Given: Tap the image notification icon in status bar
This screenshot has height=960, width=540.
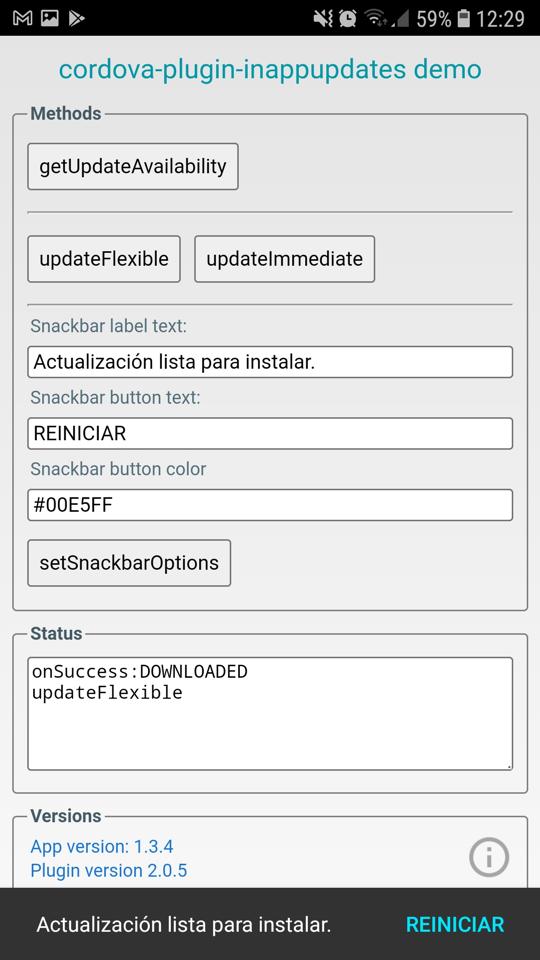Looking at the screenshot, I should [x=50, y=18].
